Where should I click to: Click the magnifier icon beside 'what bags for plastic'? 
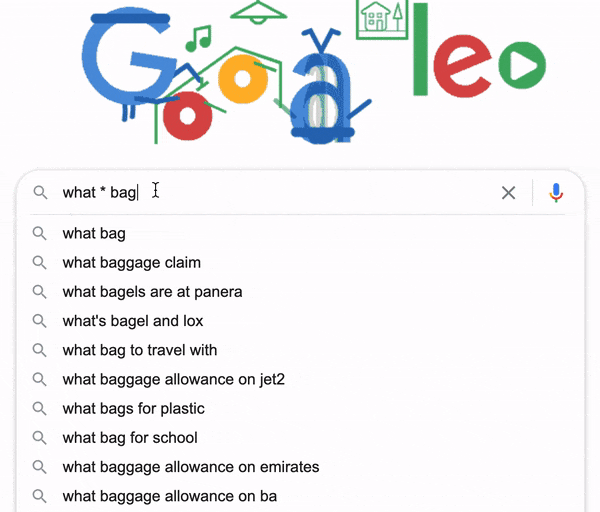point(40,409)
